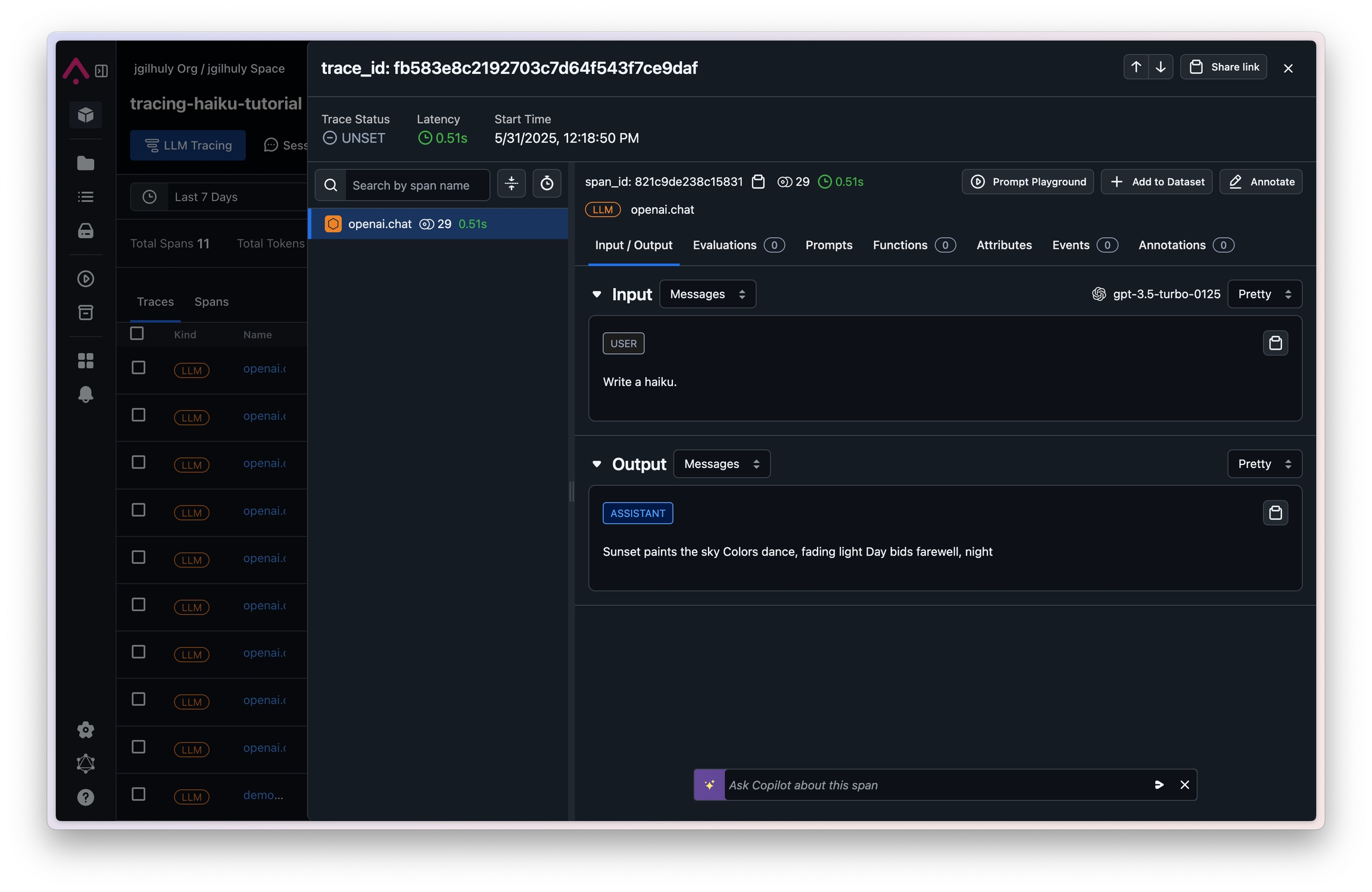
Task: Focus the Search by span name field
Action: click(x=416, y=185)
